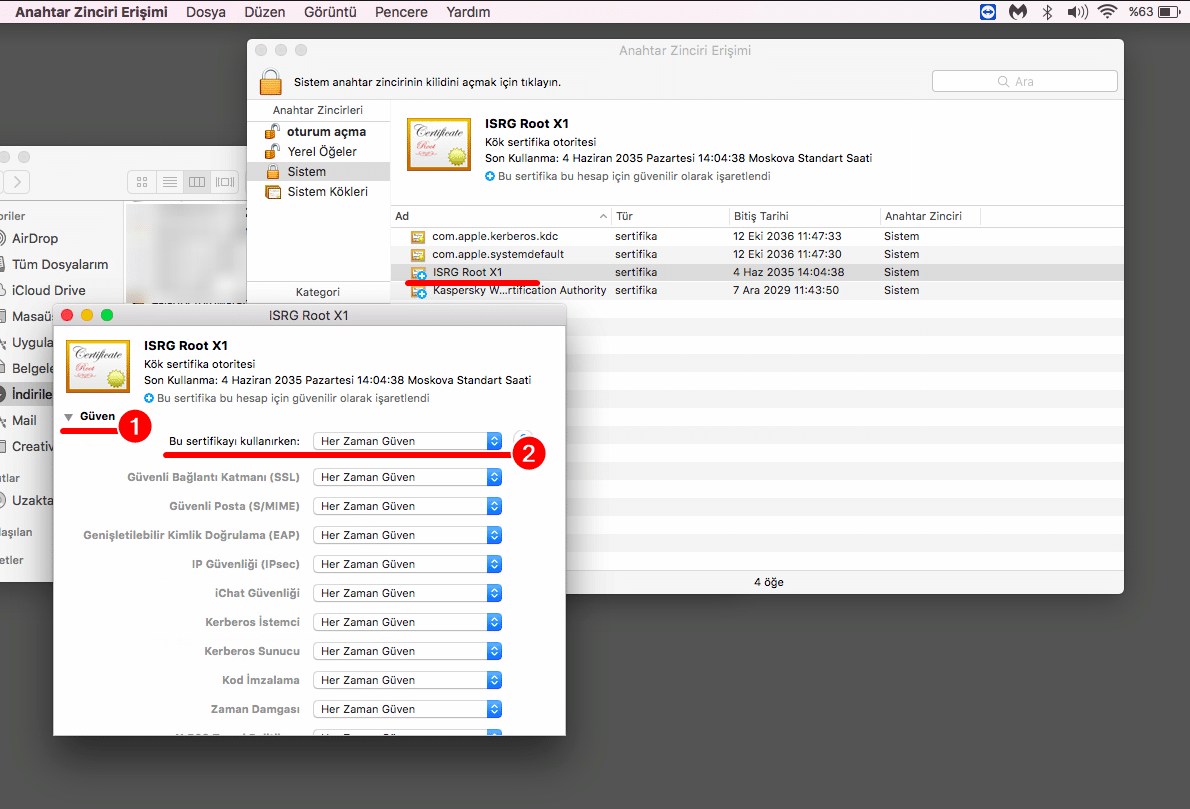This screenshot has width=1190, height=809.
Task: Select the Kaspersky certification authority entry
Action: coord(518,291)
